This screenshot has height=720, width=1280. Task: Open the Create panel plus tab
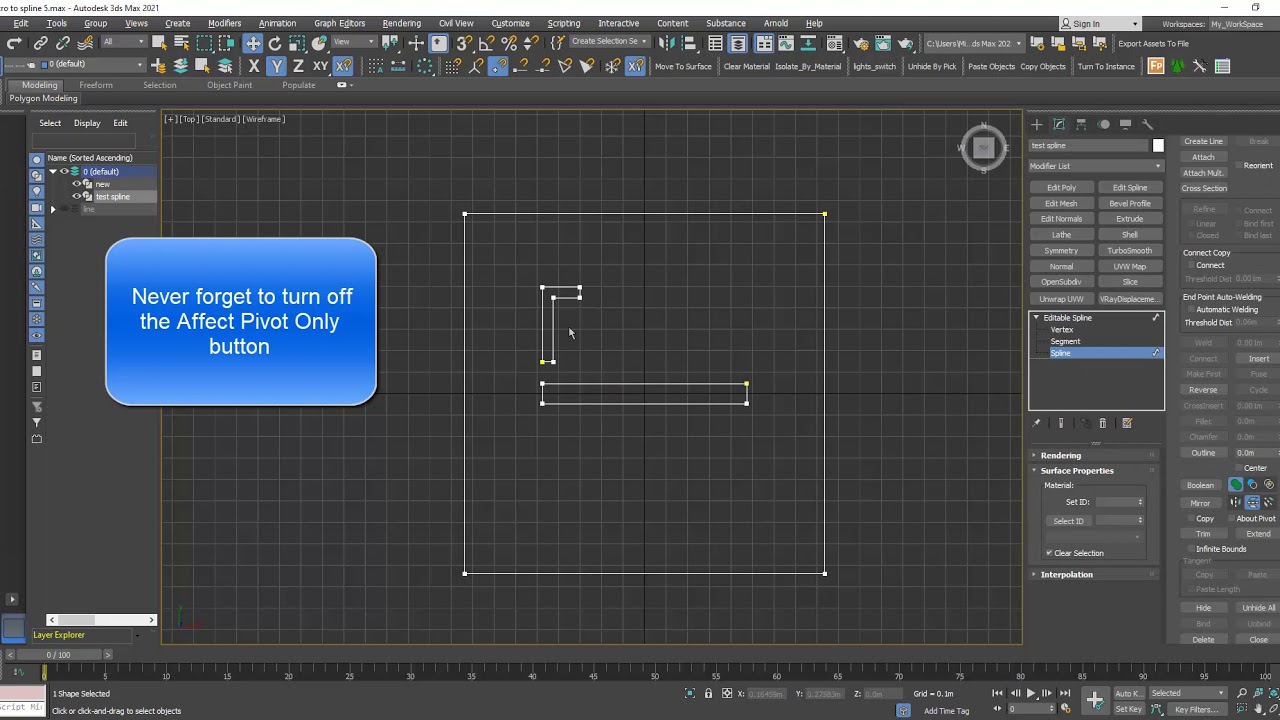click(1037, 124)
